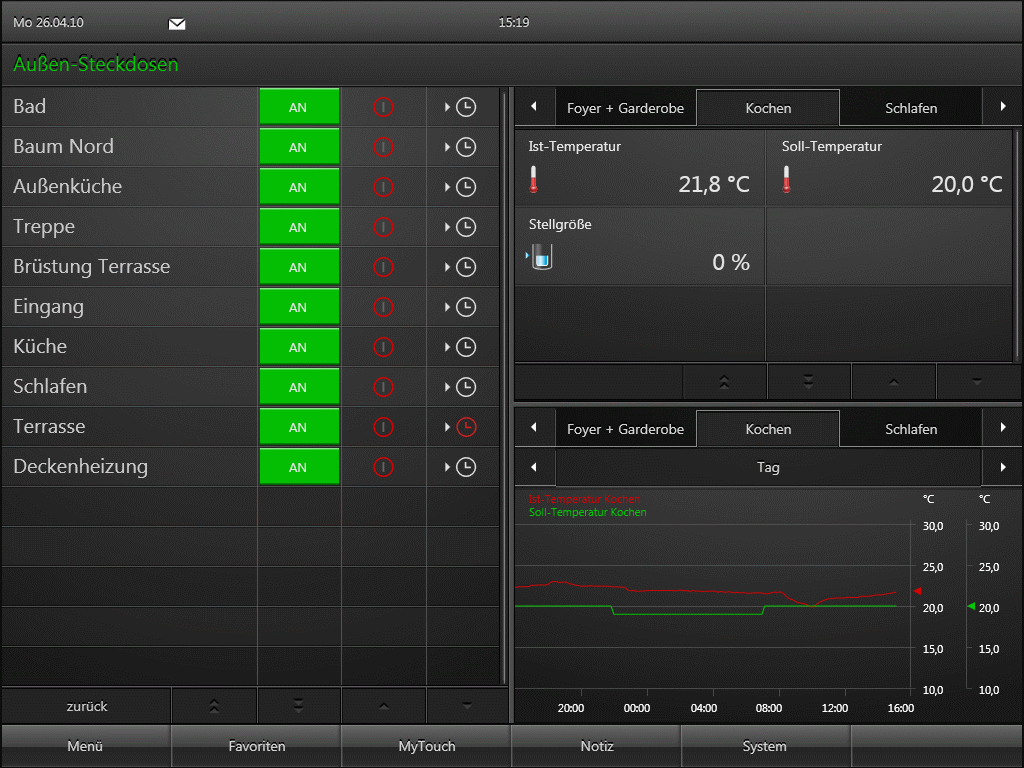Go to next room in chart tab bar
1024x768 pixels.
pos(1002,428)
